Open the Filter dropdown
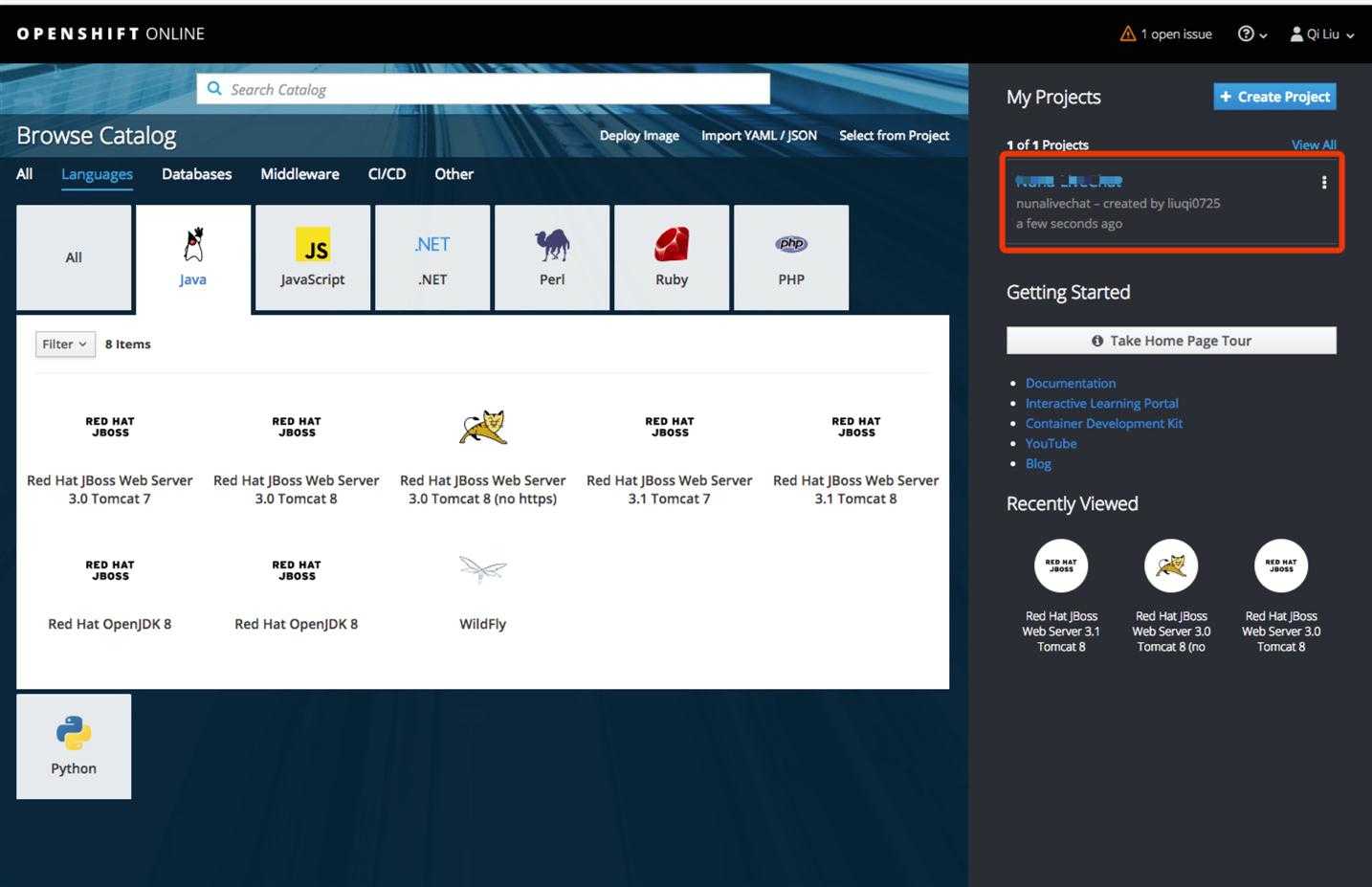The width and height of the screenshot is (1372, 887). [x=65, y=344]
